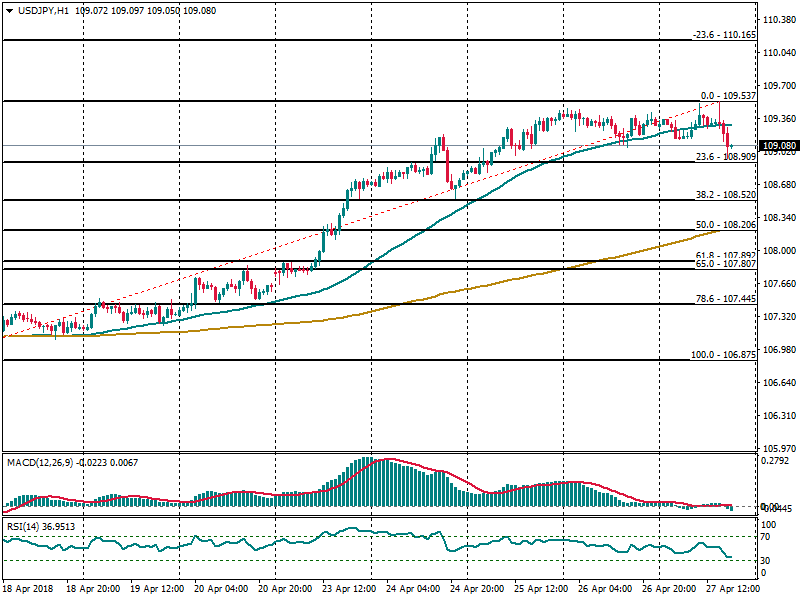Screen dimensions: 800x600
Task: Select the 50.0 - 108.206 retracement label
Action: tap(724, 225)
